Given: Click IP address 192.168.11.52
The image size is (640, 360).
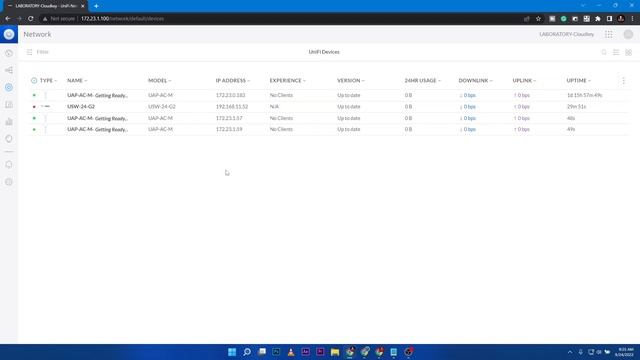Looking at the screenshot, I should [x=231, y=107].
